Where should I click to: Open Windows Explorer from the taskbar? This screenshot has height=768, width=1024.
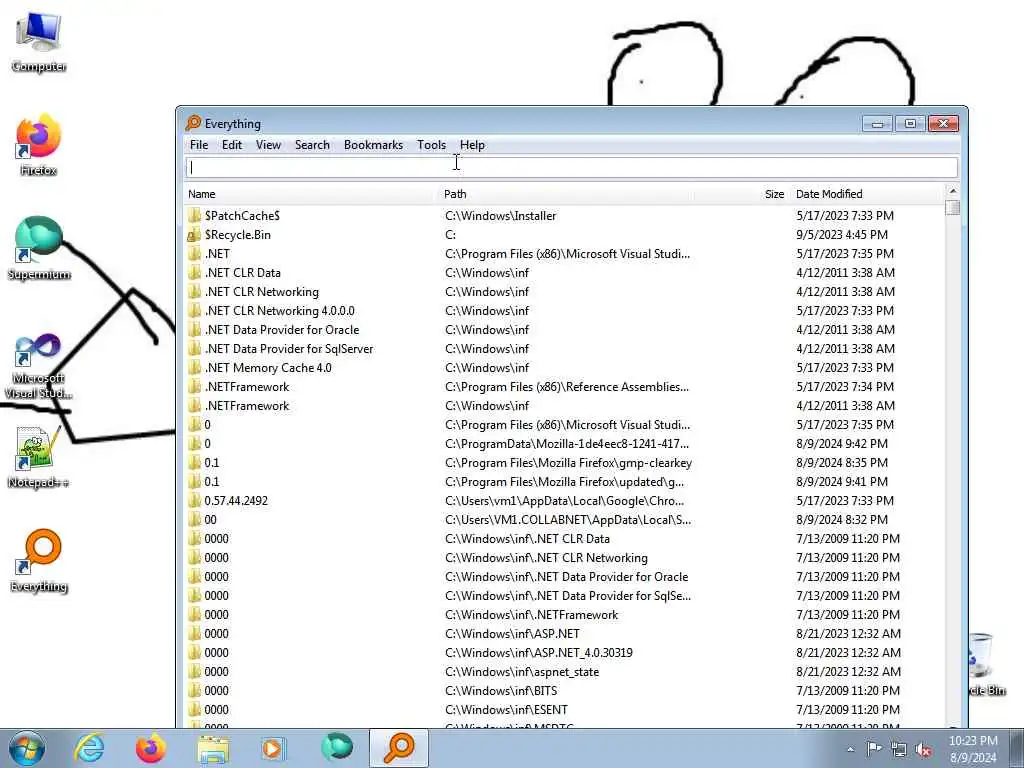click(213, 748)
